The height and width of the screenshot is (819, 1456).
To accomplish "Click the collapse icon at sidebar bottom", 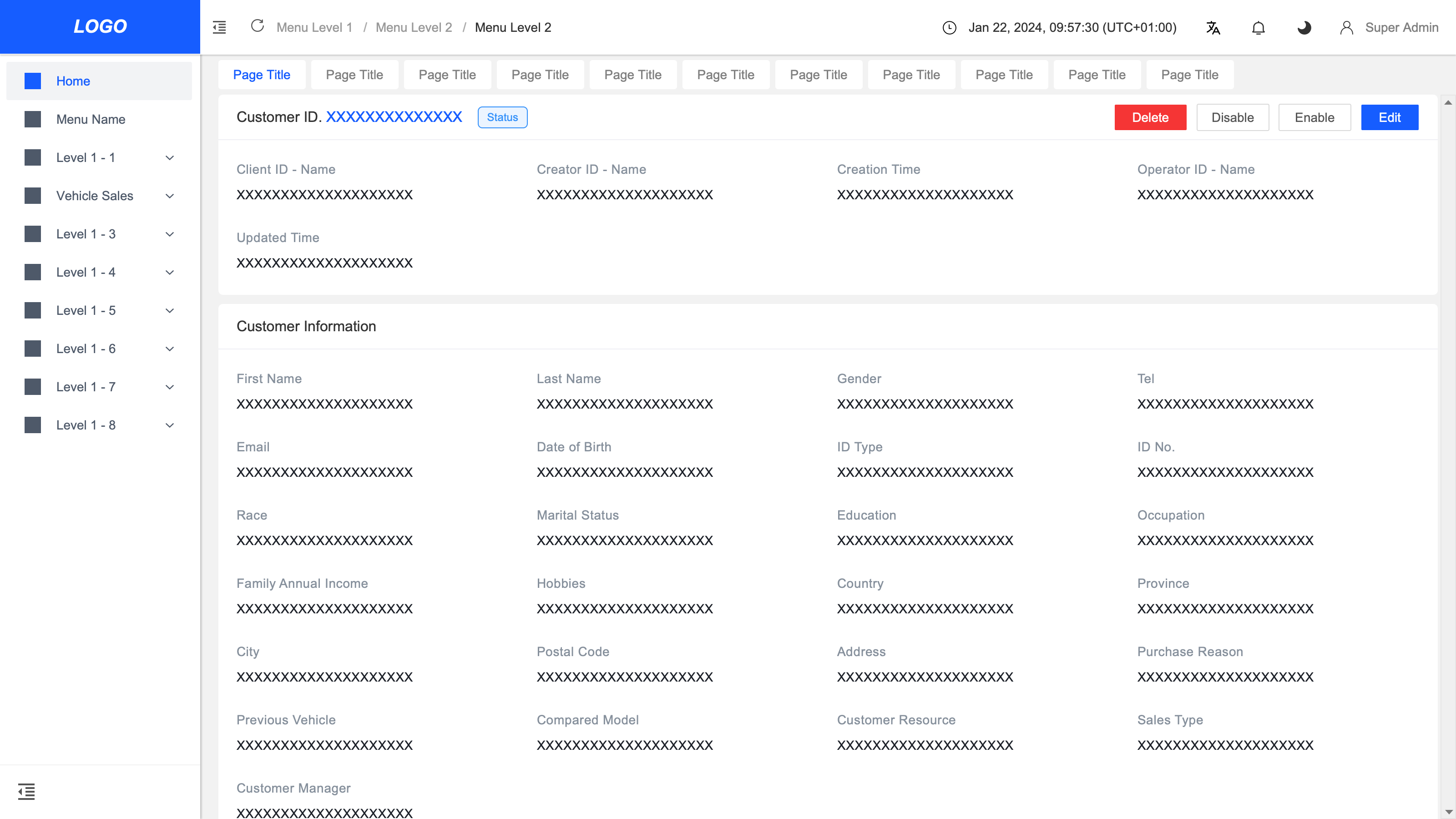I will pos(26,791).
